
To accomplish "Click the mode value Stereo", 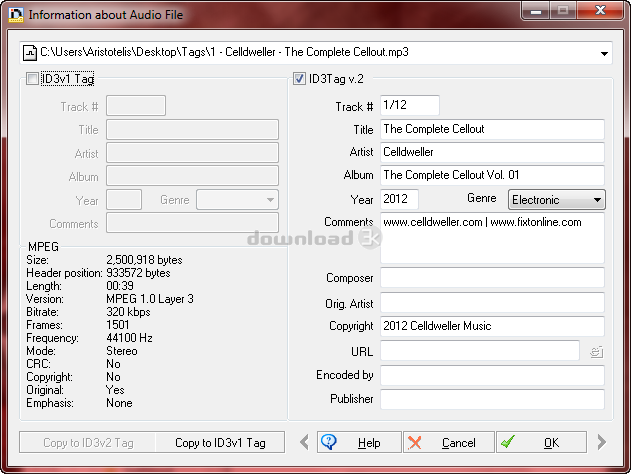I will click(x=122, y=351).
